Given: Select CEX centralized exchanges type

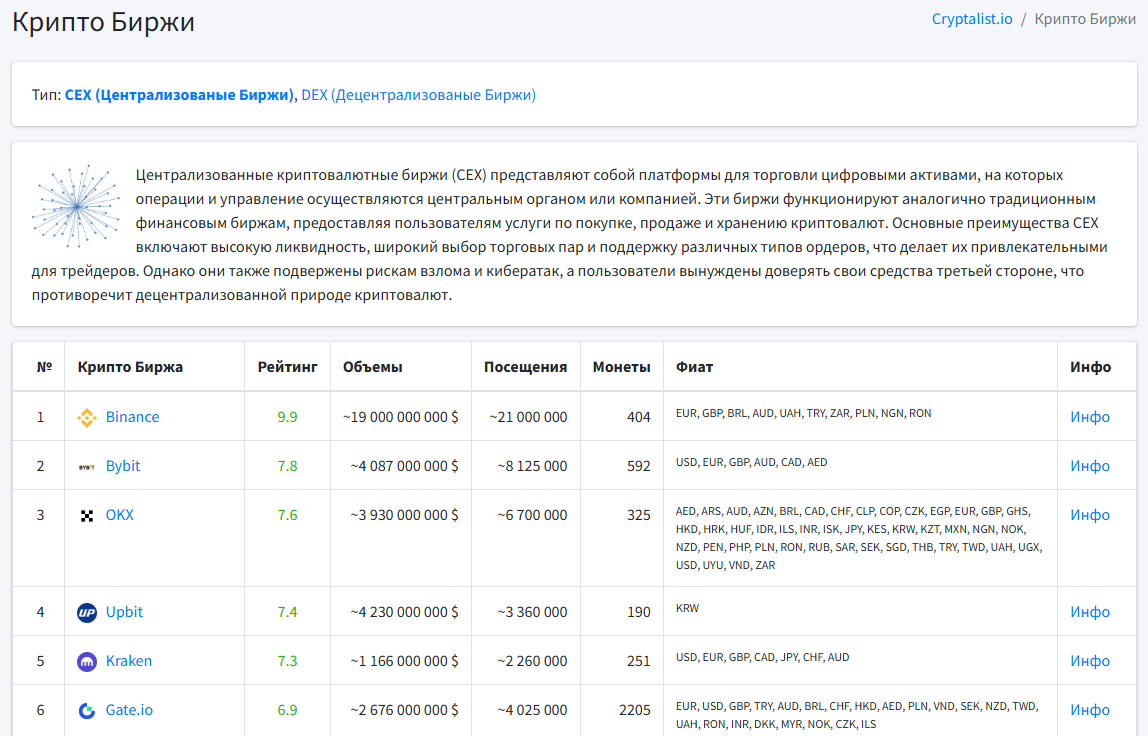Looking at the screenshot, I should tap(179, 95).
